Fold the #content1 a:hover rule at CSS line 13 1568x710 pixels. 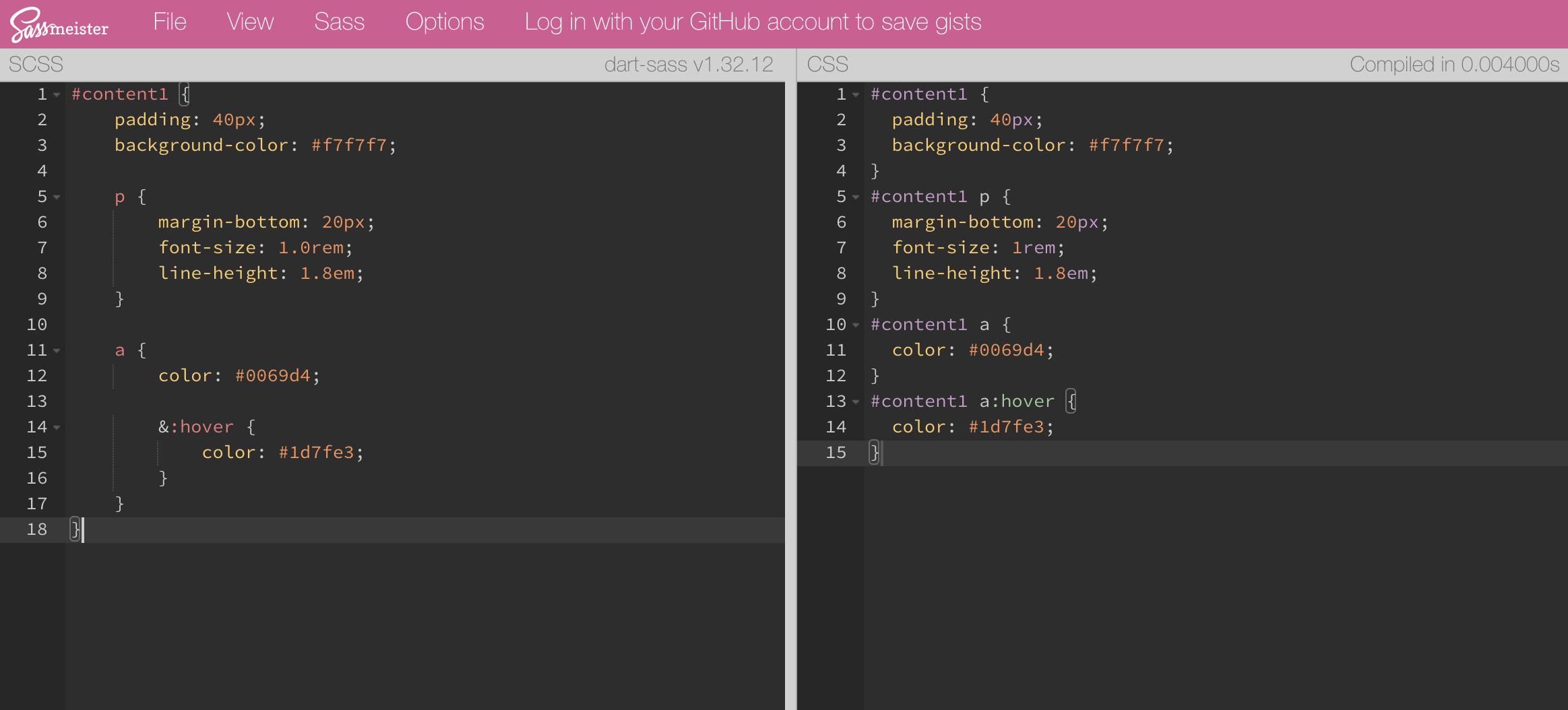click(856, 402)
